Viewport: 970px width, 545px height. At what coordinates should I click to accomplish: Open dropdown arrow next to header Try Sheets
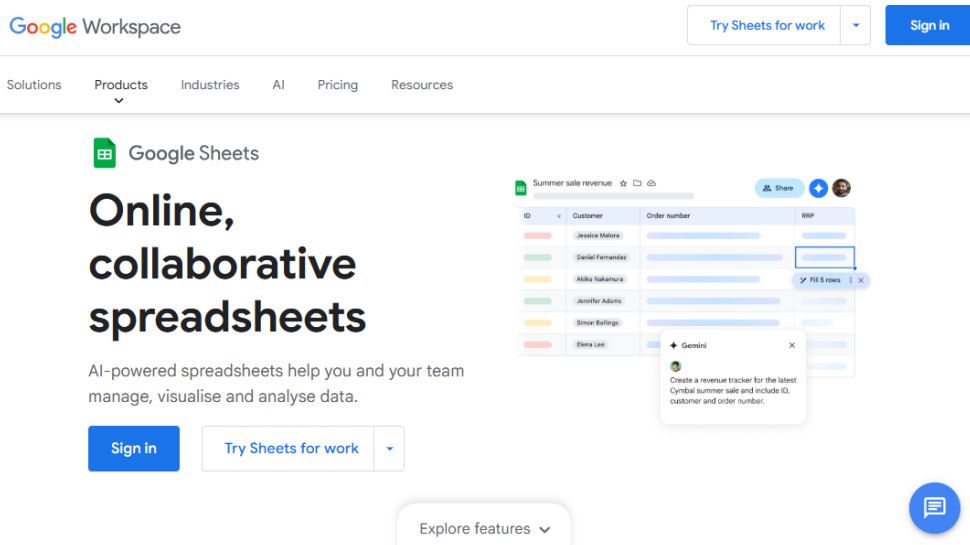click(856, 26)
